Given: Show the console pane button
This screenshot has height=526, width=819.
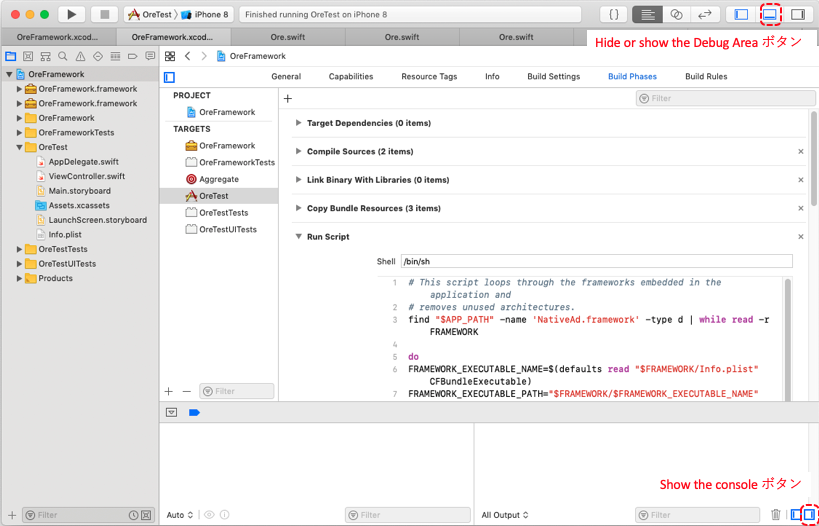Looking at the screenshot, I should tap(810, 515).
